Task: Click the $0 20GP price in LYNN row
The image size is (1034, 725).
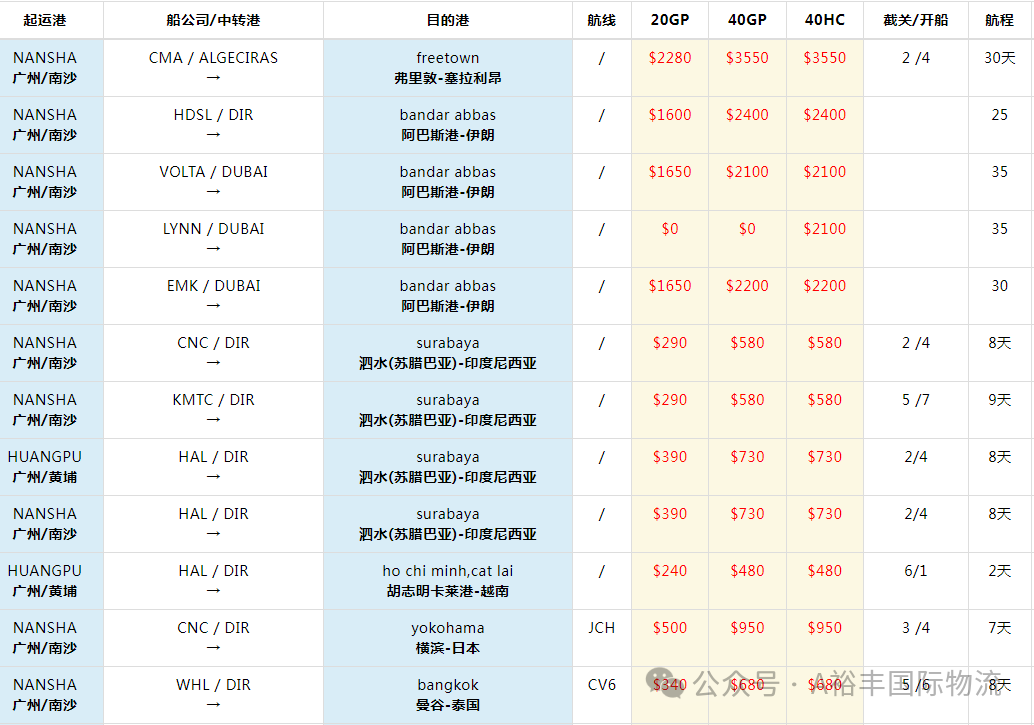Action: coord(670,229)
